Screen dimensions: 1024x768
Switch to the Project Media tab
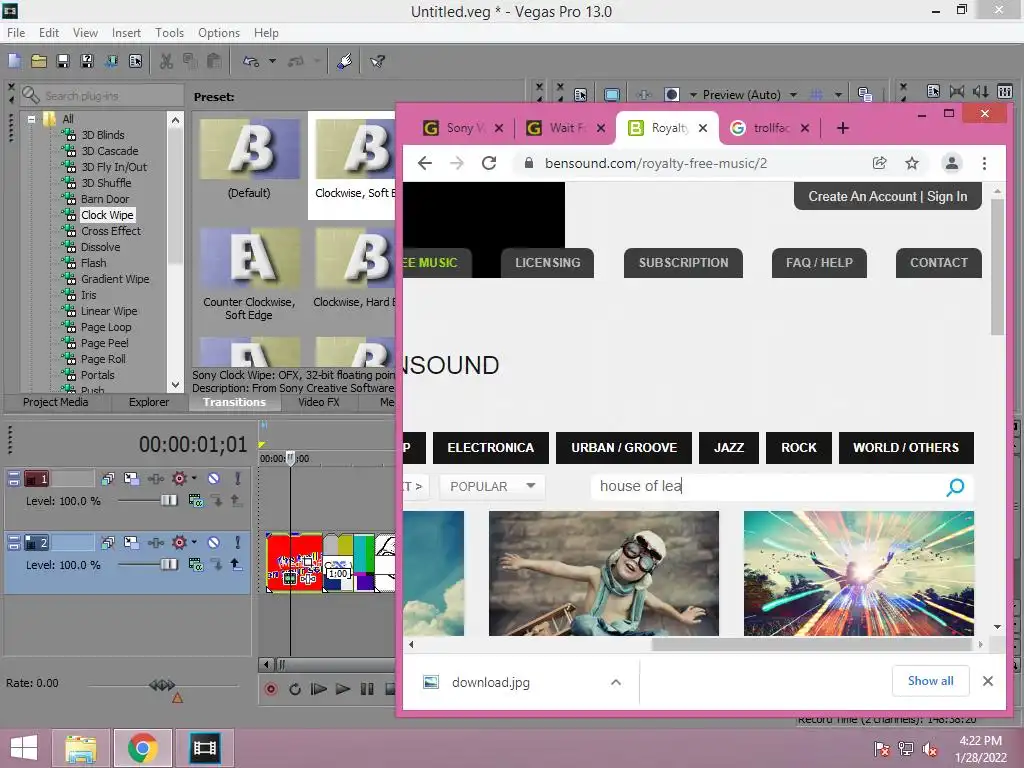click(56, 402)
